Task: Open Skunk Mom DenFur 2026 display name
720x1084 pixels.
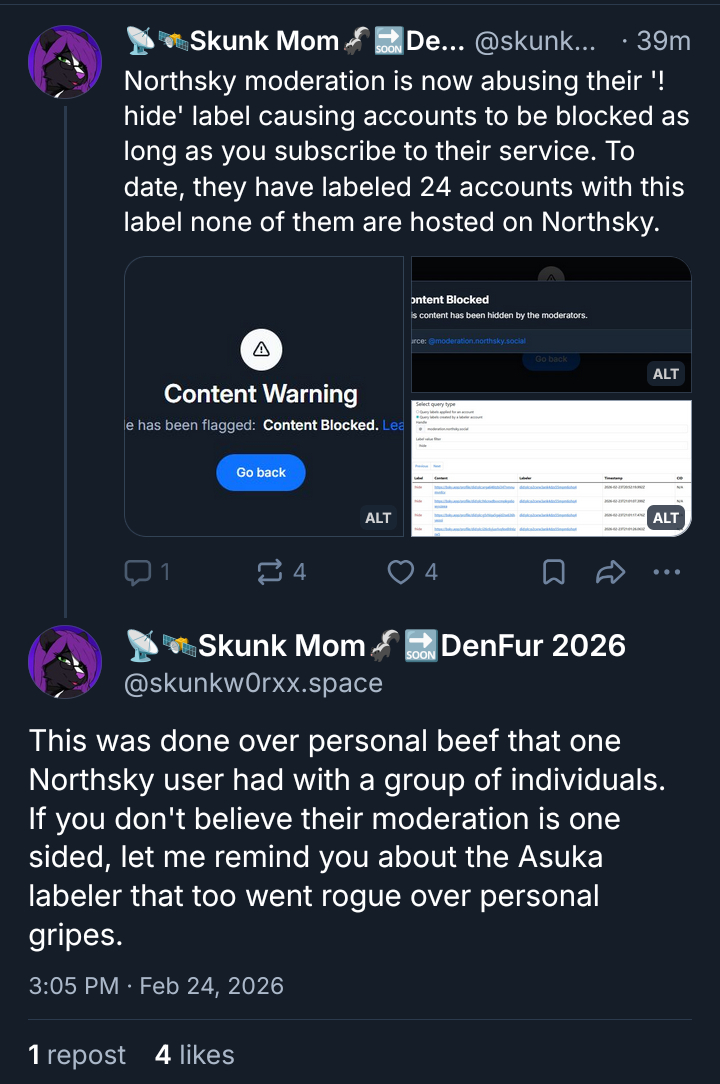Action: (x=376, y=646)
